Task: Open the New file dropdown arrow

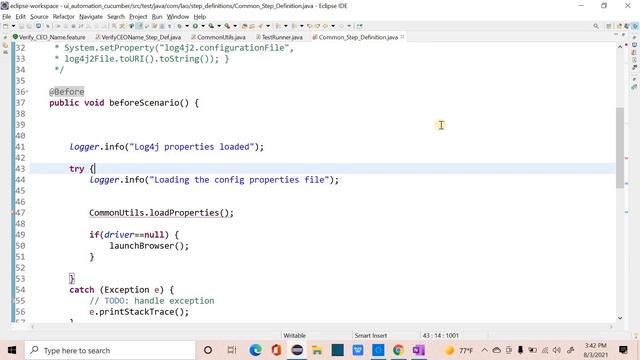Action: click(x=13, y=26)
